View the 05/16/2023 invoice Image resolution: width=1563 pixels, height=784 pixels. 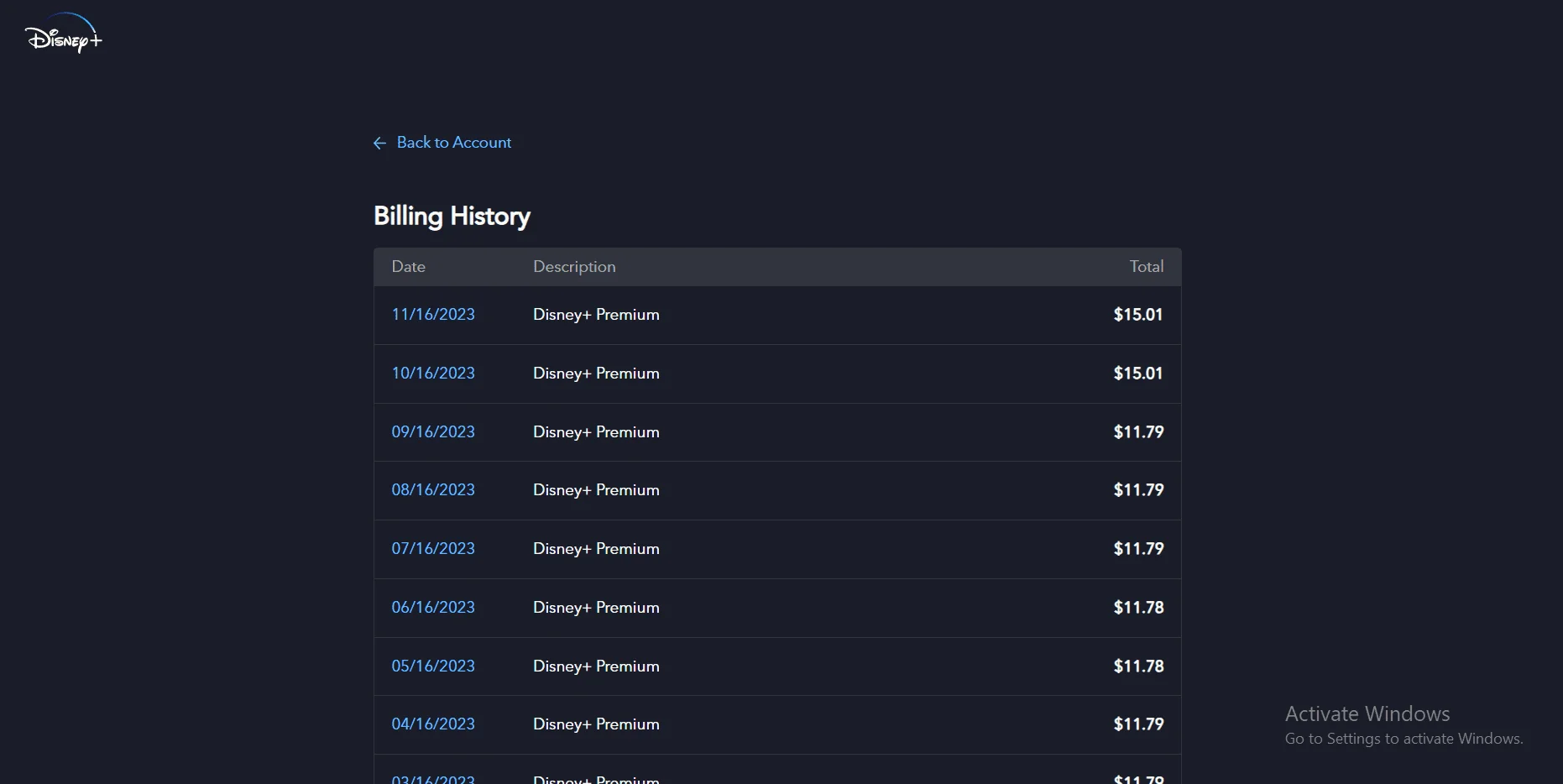click(x=433, y=666)
